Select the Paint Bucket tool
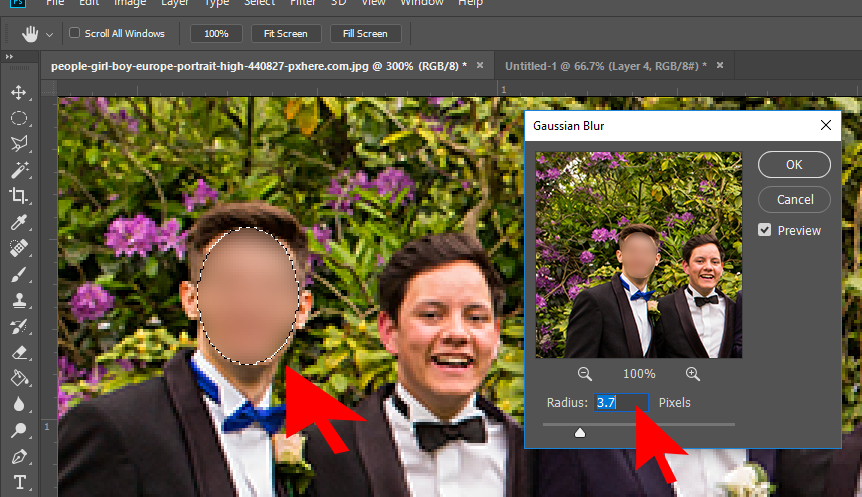The image size is (862, 497). (x=19, y=378)
